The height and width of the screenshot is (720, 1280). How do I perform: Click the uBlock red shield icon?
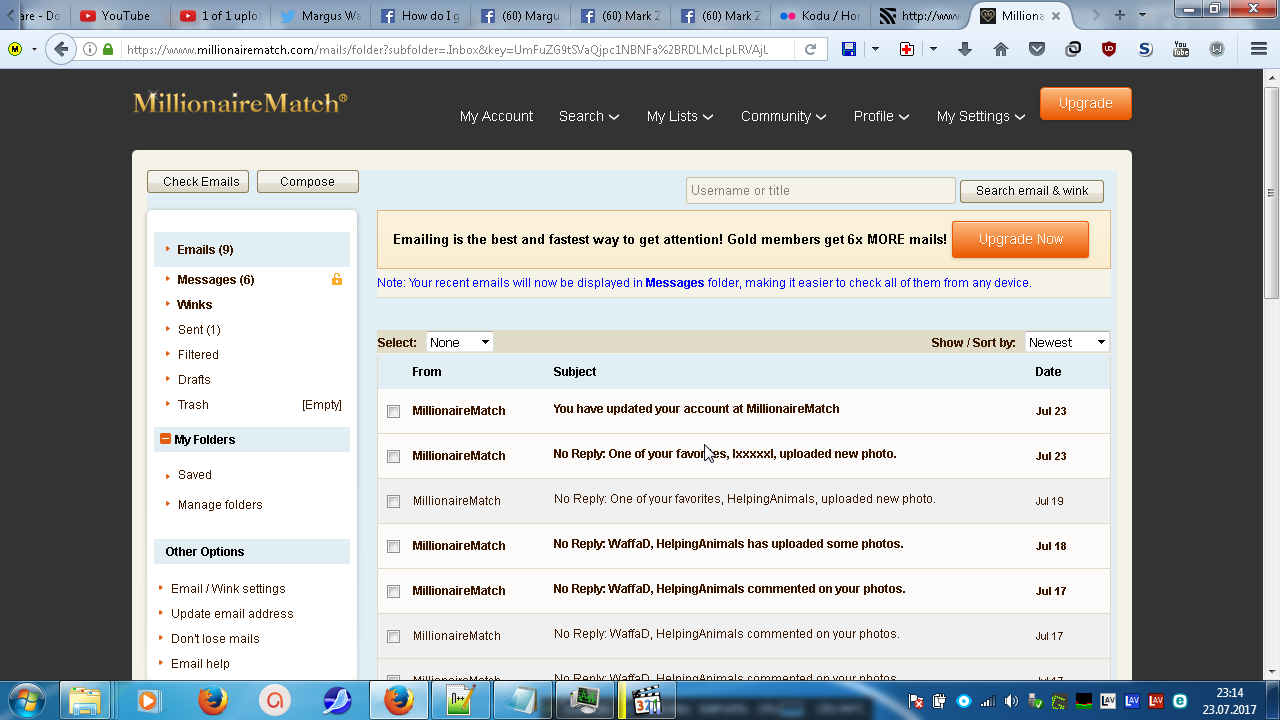click(x=1109, y=49)
